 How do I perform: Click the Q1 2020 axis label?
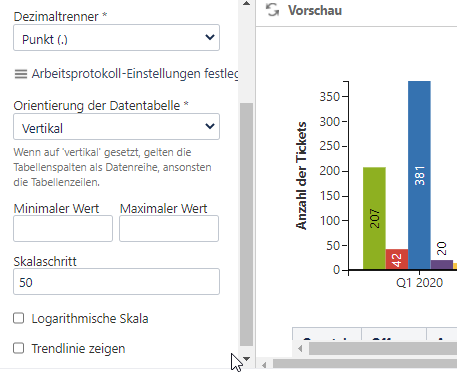(x=419, y=283)
